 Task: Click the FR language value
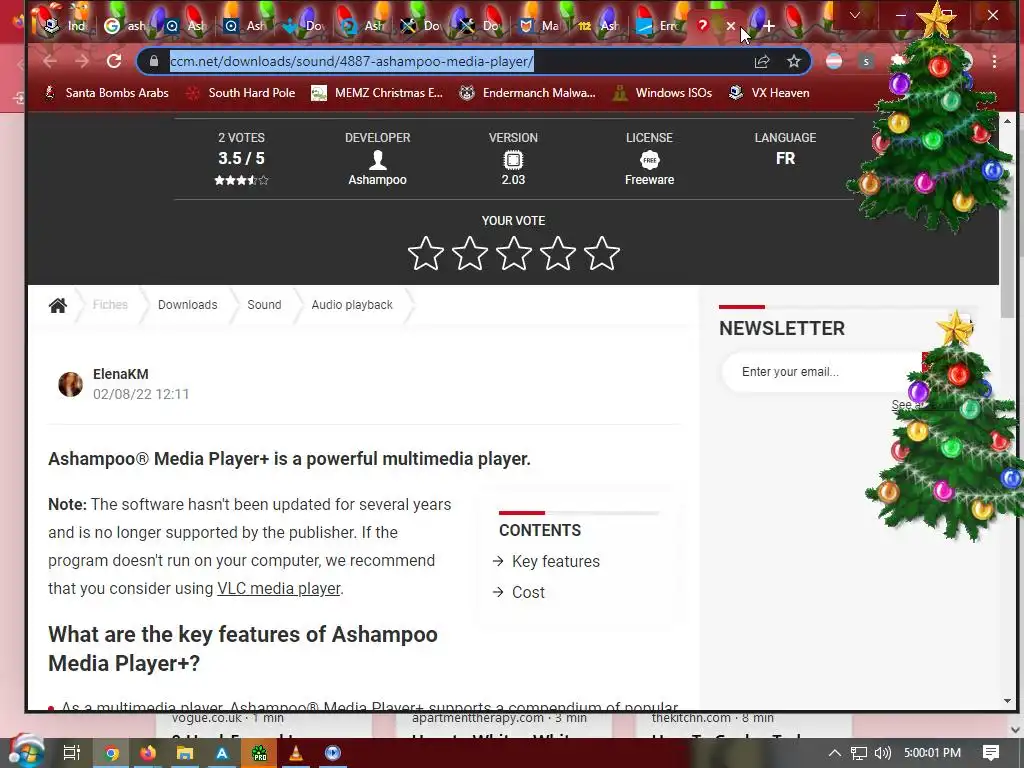click(785, 159)
